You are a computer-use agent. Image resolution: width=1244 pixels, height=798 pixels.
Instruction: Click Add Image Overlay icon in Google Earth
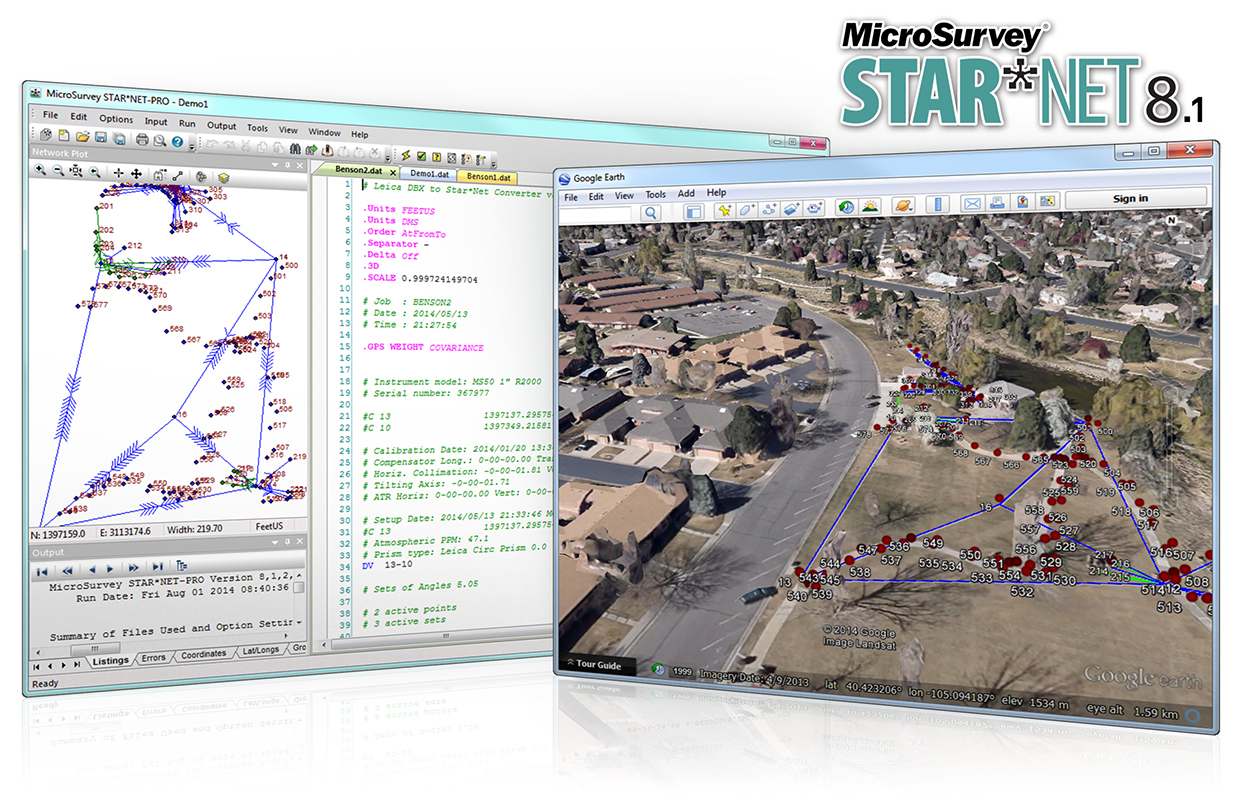tap(792, 209)
